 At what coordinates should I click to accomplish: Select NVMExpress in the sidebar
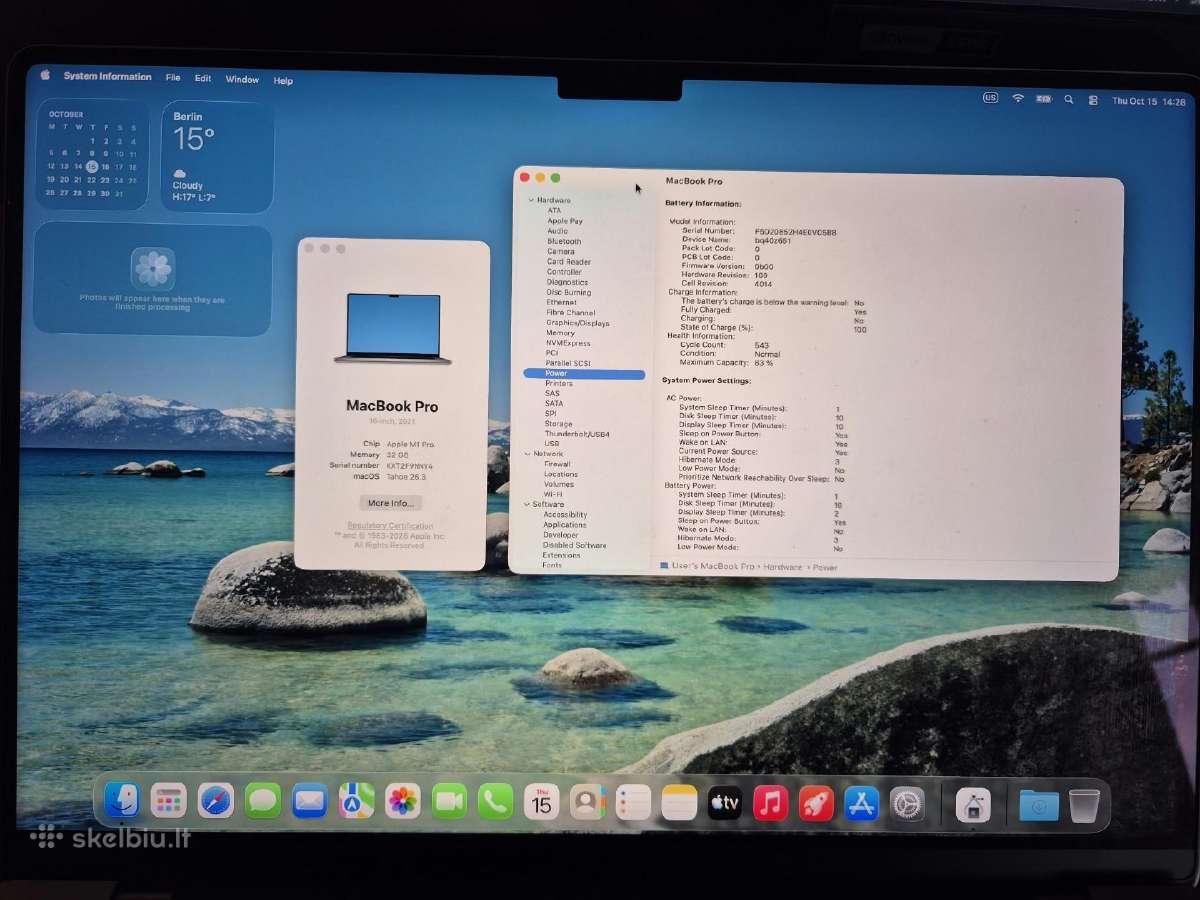(x=568, y=343)
